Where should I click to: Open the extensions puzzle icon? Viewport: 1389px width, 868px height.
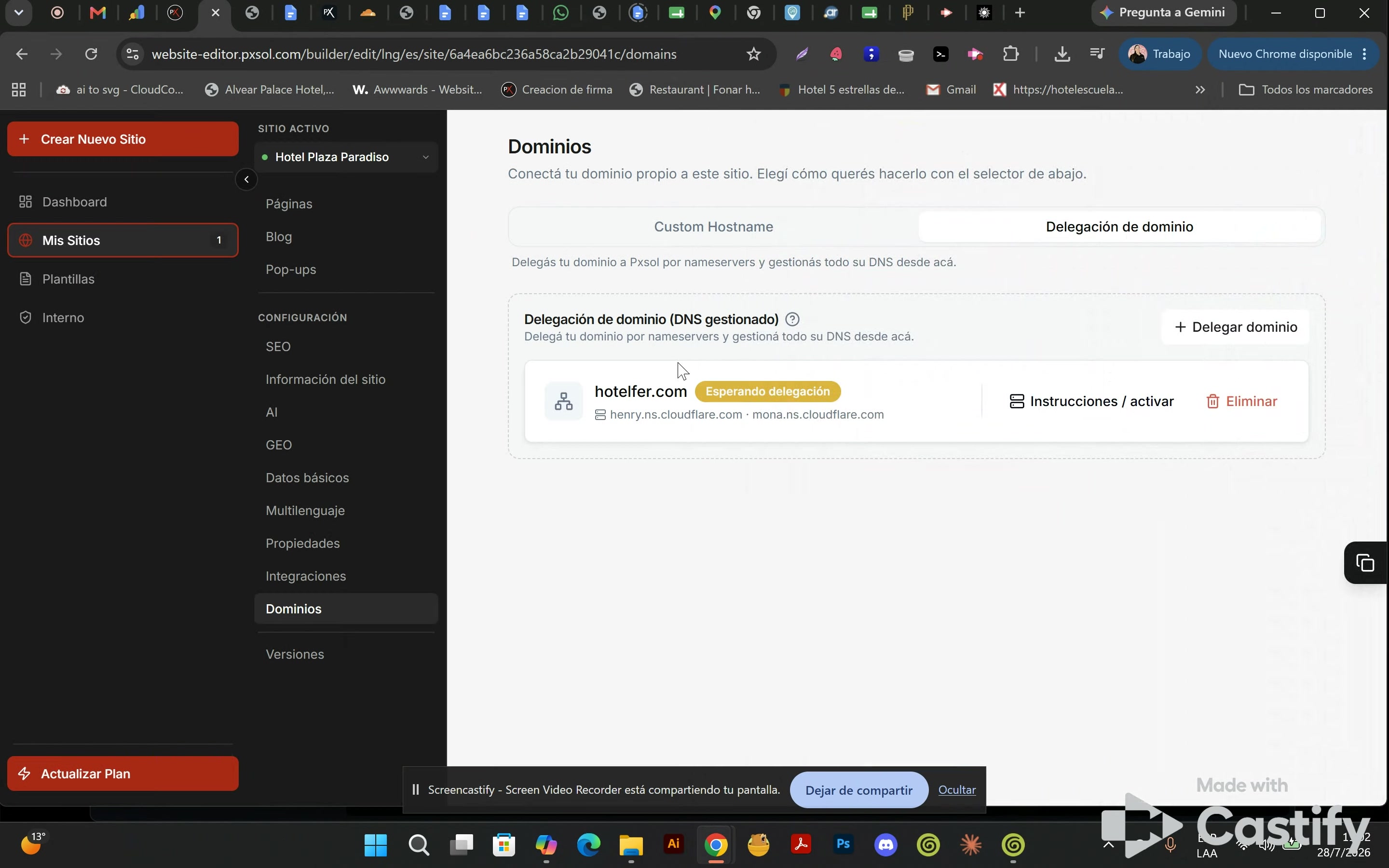[1011, 54]
